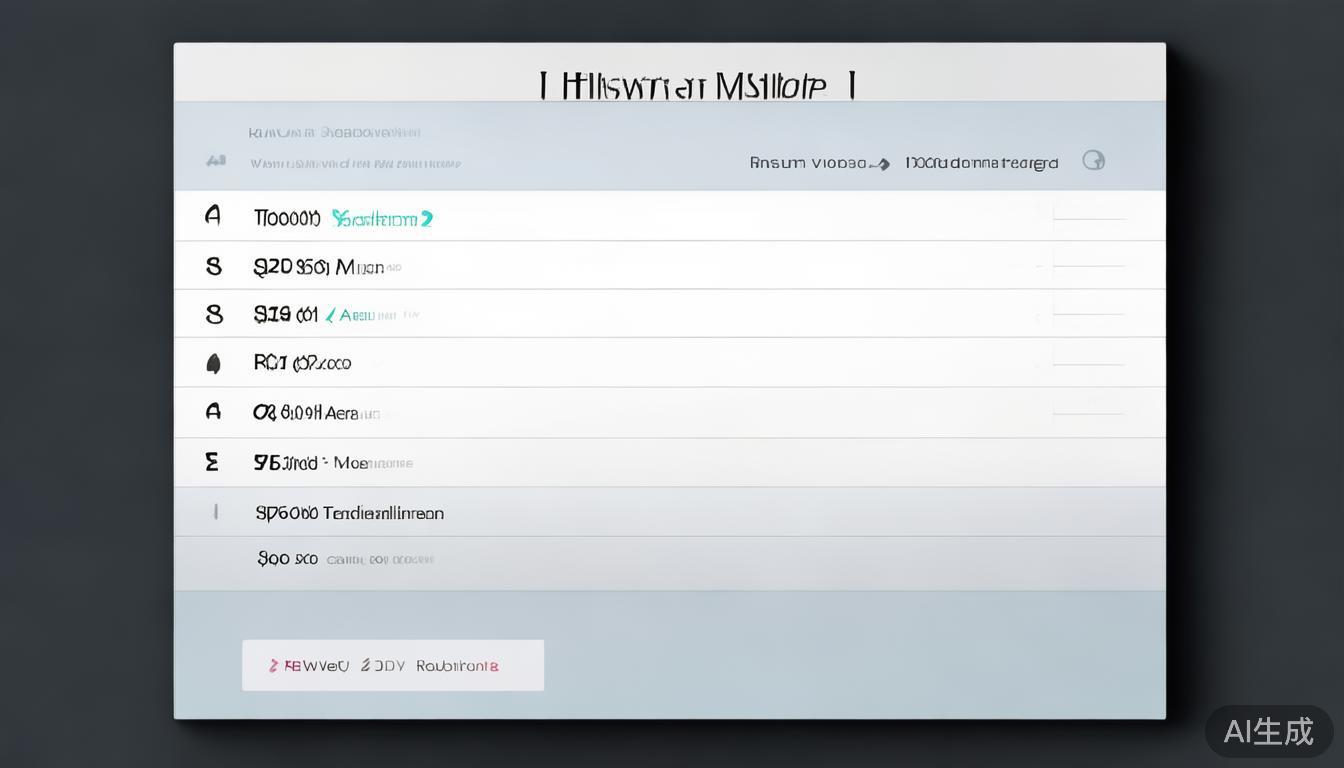Click the A icon beside the Tooooo row
This screenshot has height=768, width=1344.
click(x=212, y=216)
